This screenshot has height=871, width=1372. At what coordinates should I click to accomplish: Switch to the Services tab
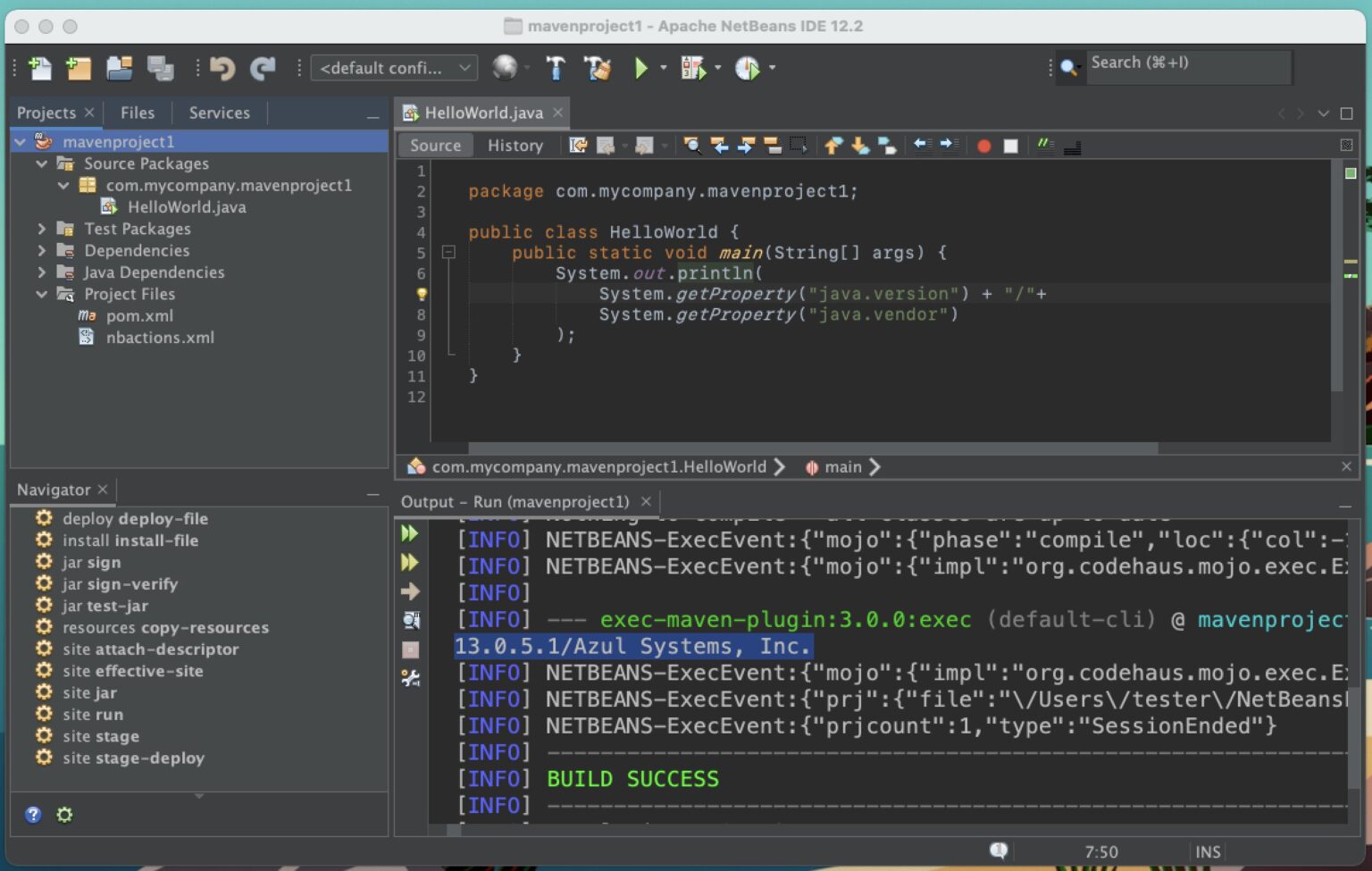(x=219, y=113)
